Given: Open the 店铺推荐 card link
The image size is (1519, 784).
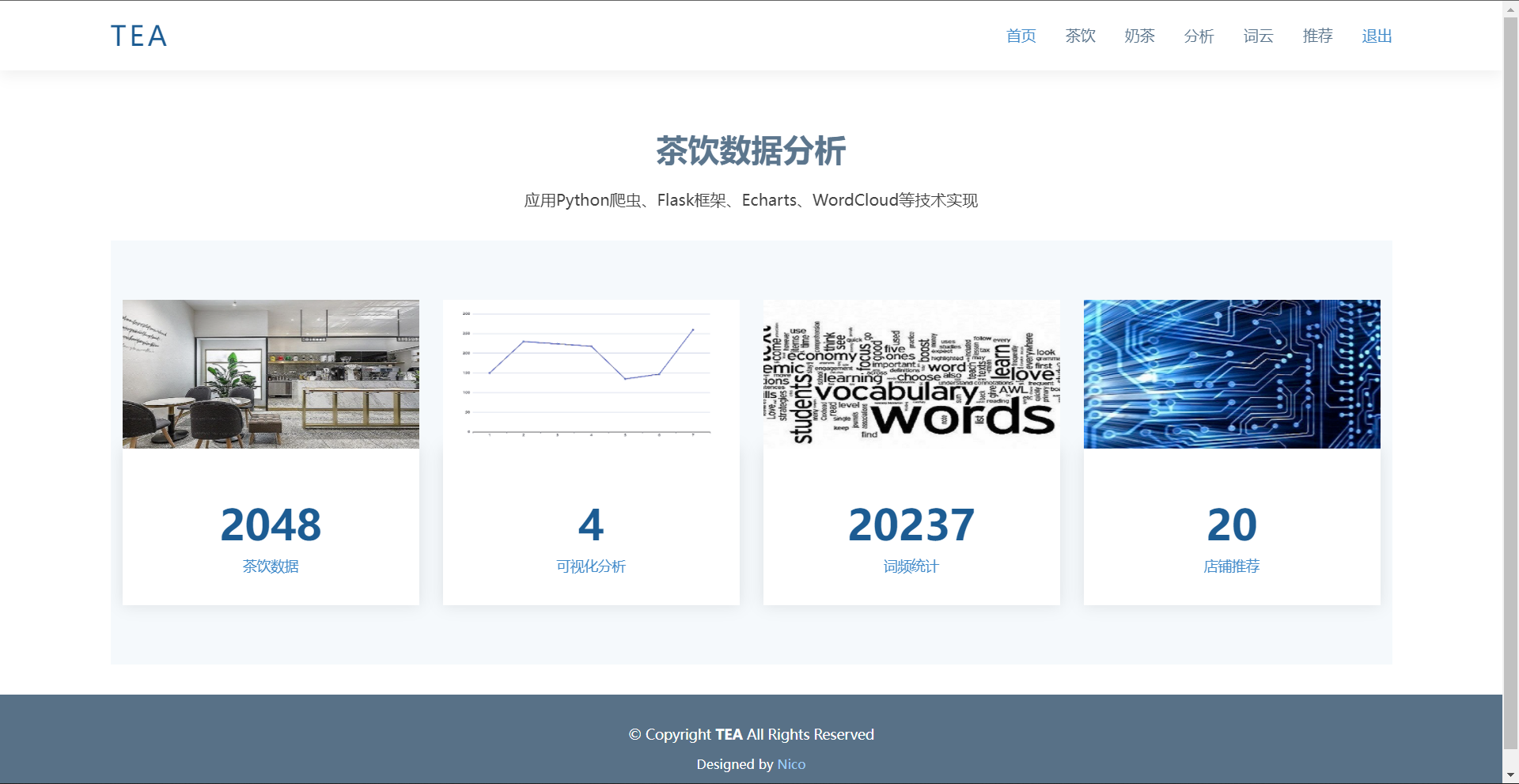Looking at the screenshot, I should click(1231, 566).
